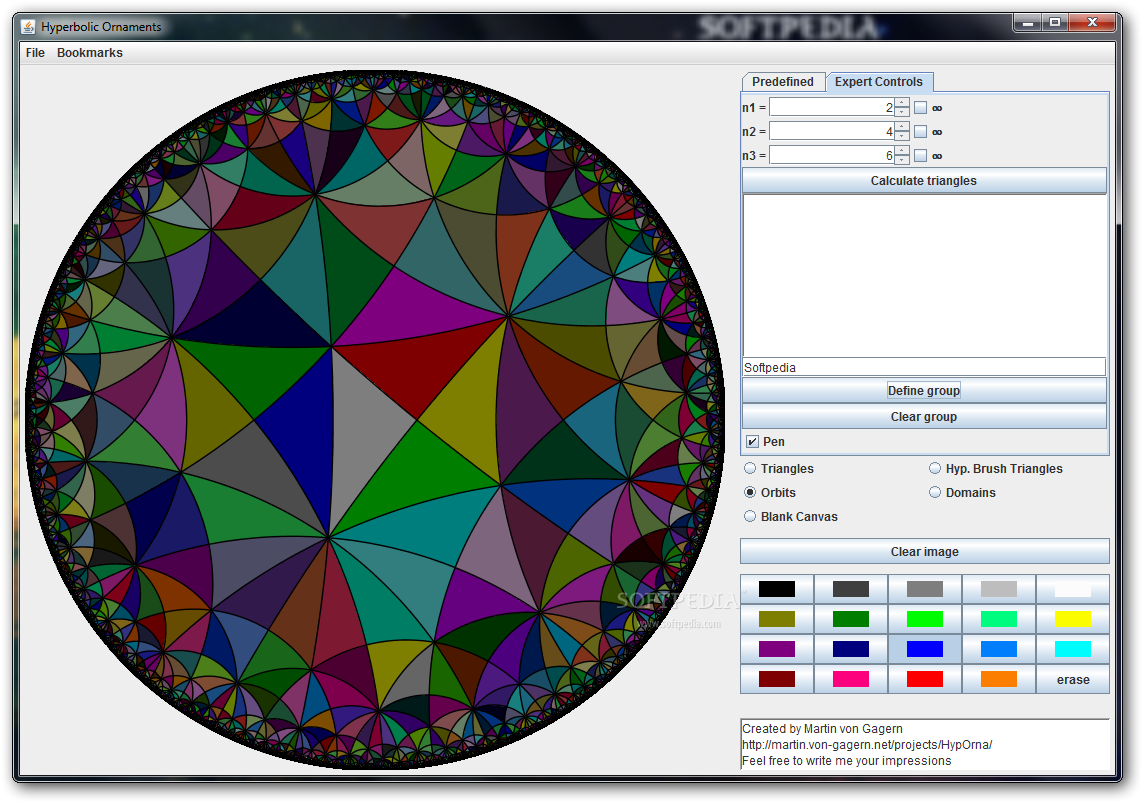Open the Bookmarks menu
Screen dimensions: 1143x803
click(90, 52)
